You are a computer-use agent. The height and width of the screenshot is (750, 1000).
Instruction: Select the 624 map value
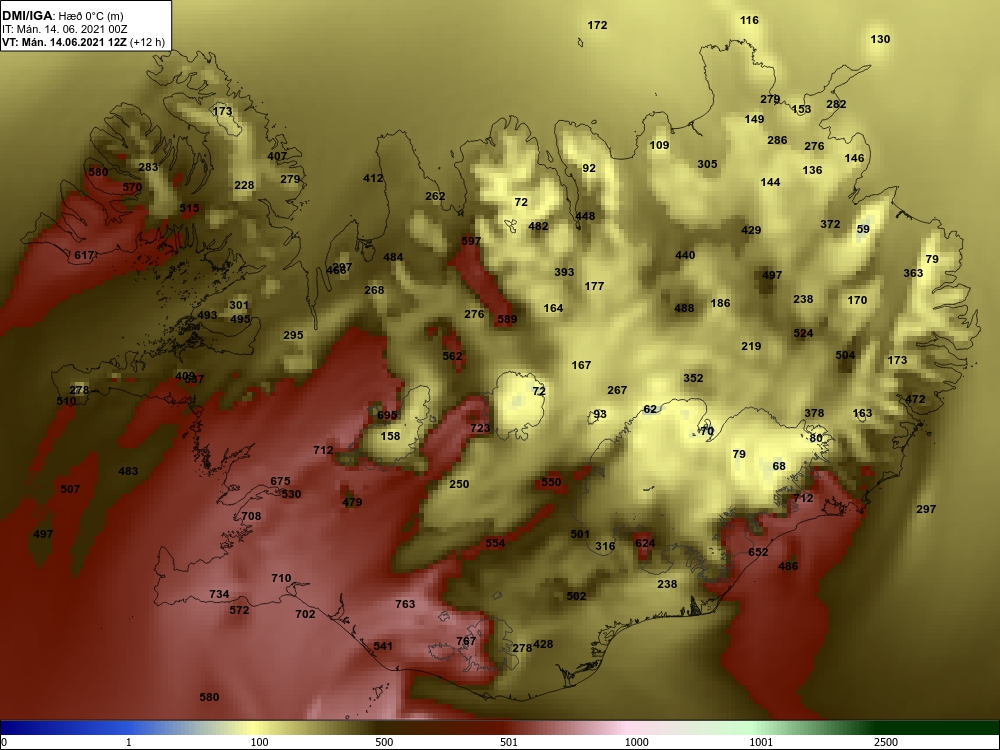point(645,543)
